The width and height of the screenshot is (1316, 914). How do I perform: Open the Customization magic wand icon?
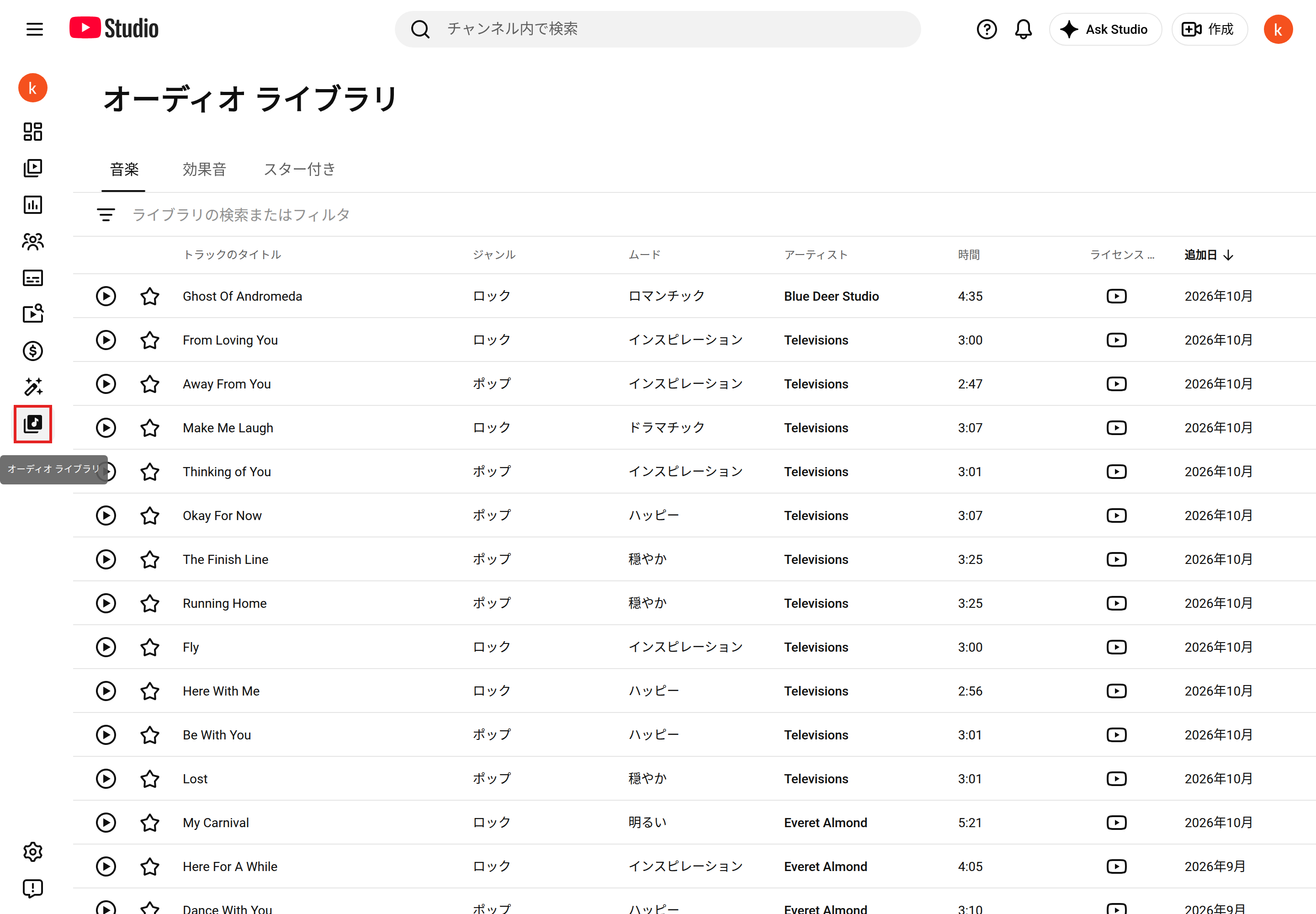coord(32,387)
